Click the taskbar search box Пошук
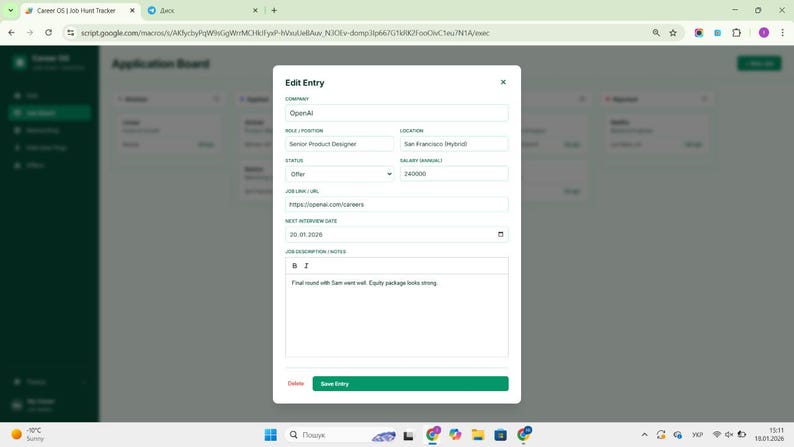 point(342,435)
